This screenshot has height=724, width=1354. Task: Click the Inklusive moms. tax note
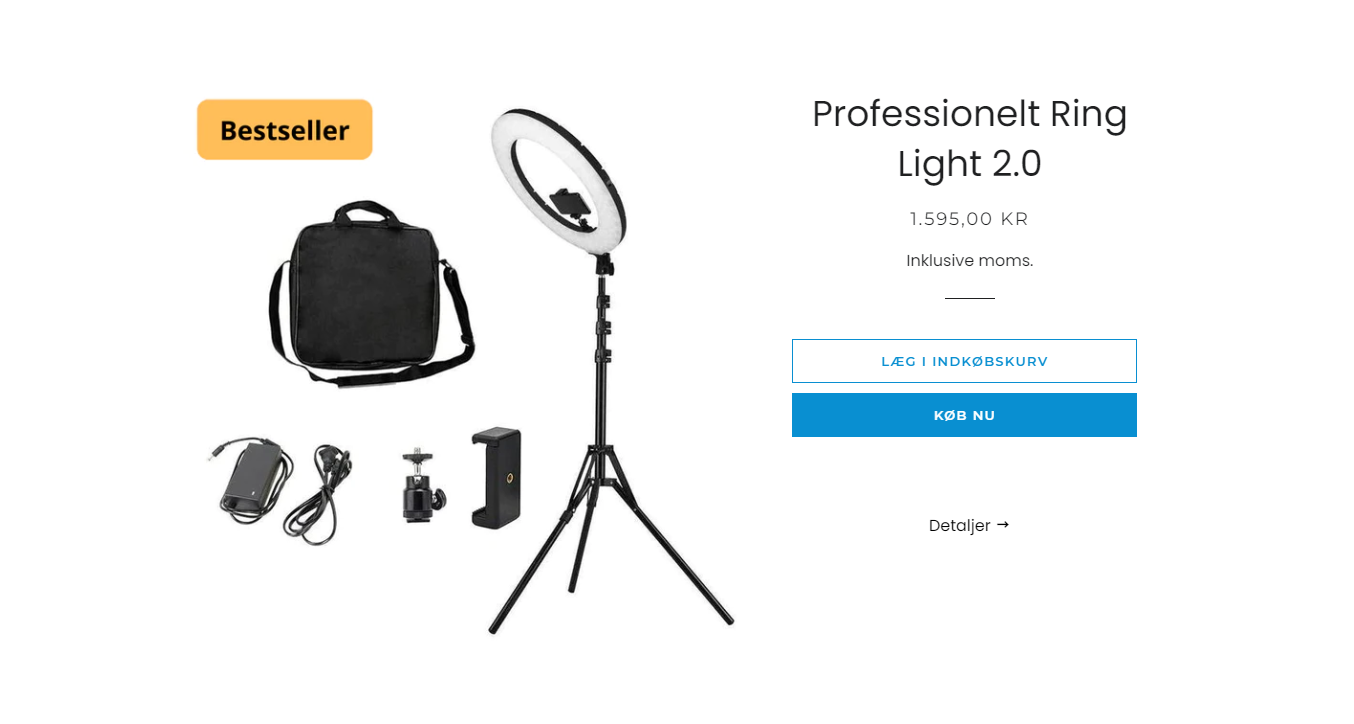click(969, 261)
